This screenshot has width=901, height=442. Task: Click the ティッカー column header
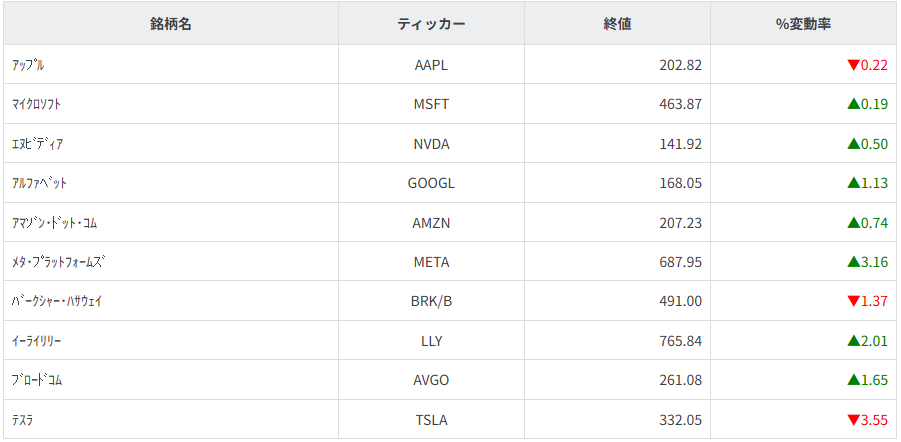pos(431,24)
